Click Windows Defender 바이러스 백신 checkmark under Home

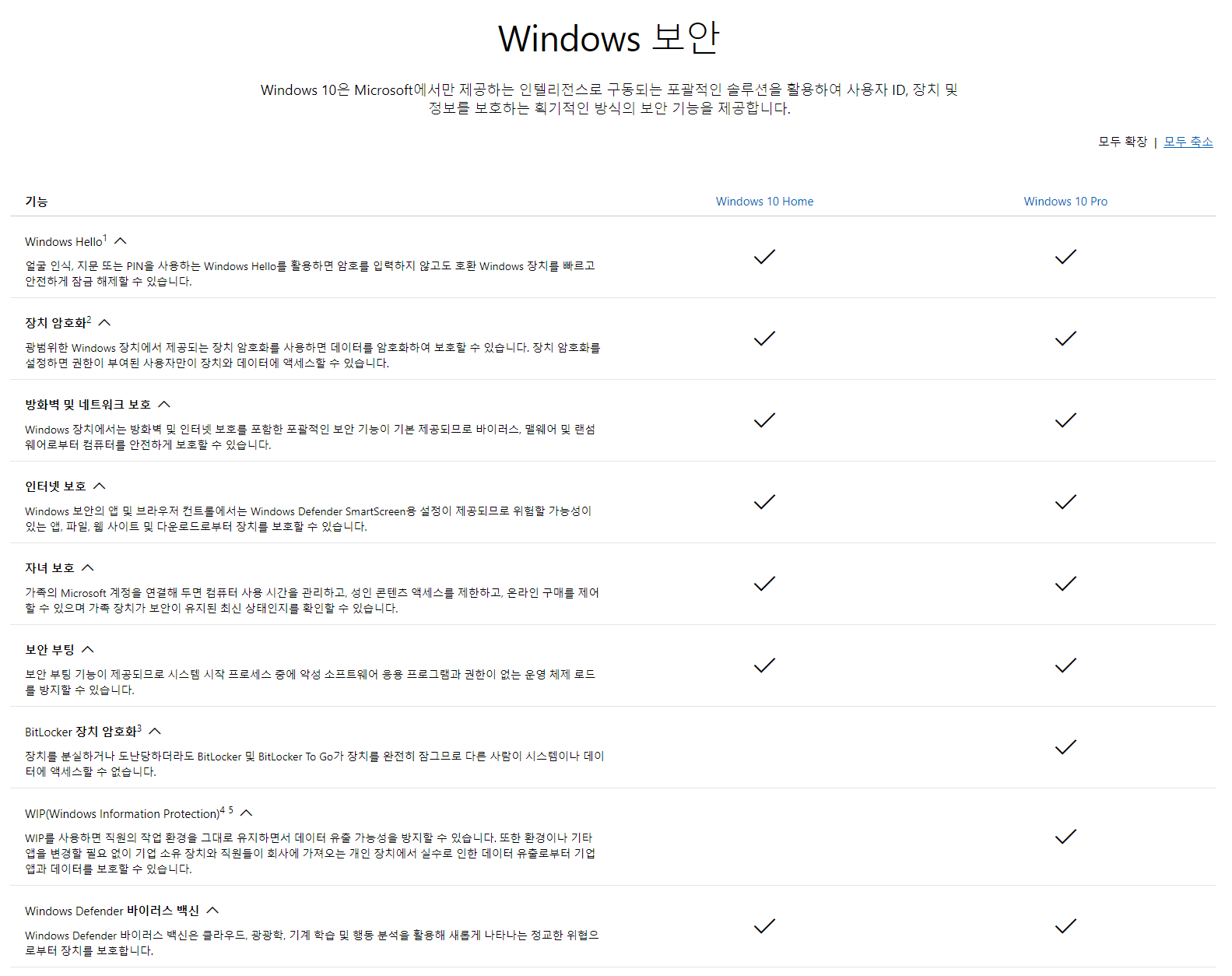point(765,926)
